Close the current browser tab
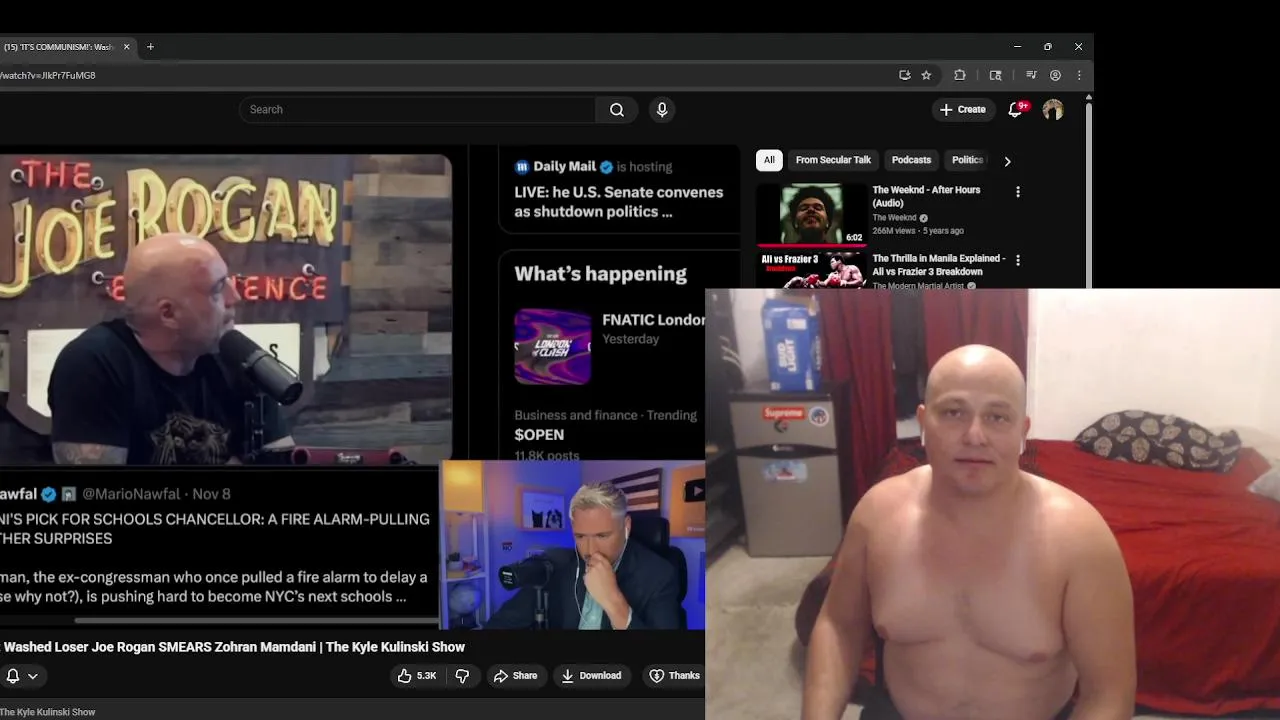Viewport: 1280px width, 720px height. click(x=126, y=47)
